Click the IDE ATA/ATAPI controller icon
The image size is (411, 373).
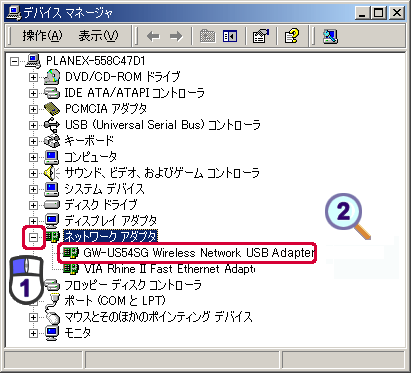52,93
